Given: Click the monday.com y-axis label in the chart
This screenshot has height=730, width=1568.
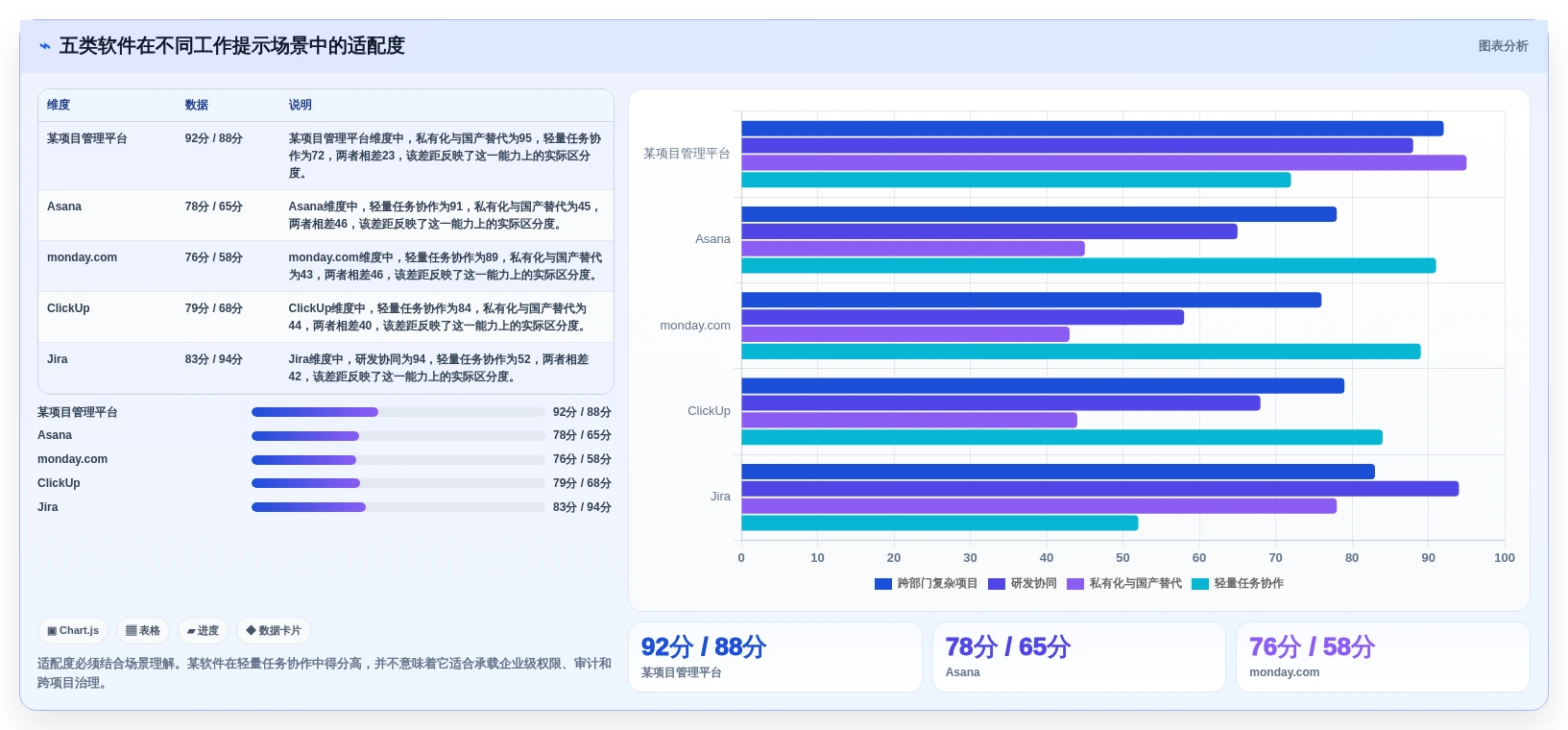Looking at the screenshot, I should 695,326.
